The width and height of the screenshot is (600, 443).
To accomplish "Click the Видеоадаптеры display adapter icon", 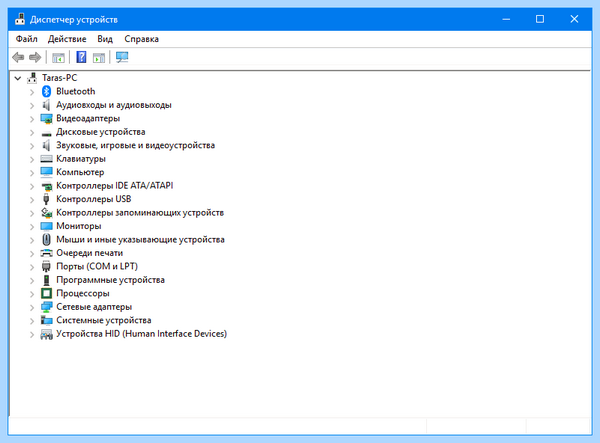I will (x=46, y=119).
